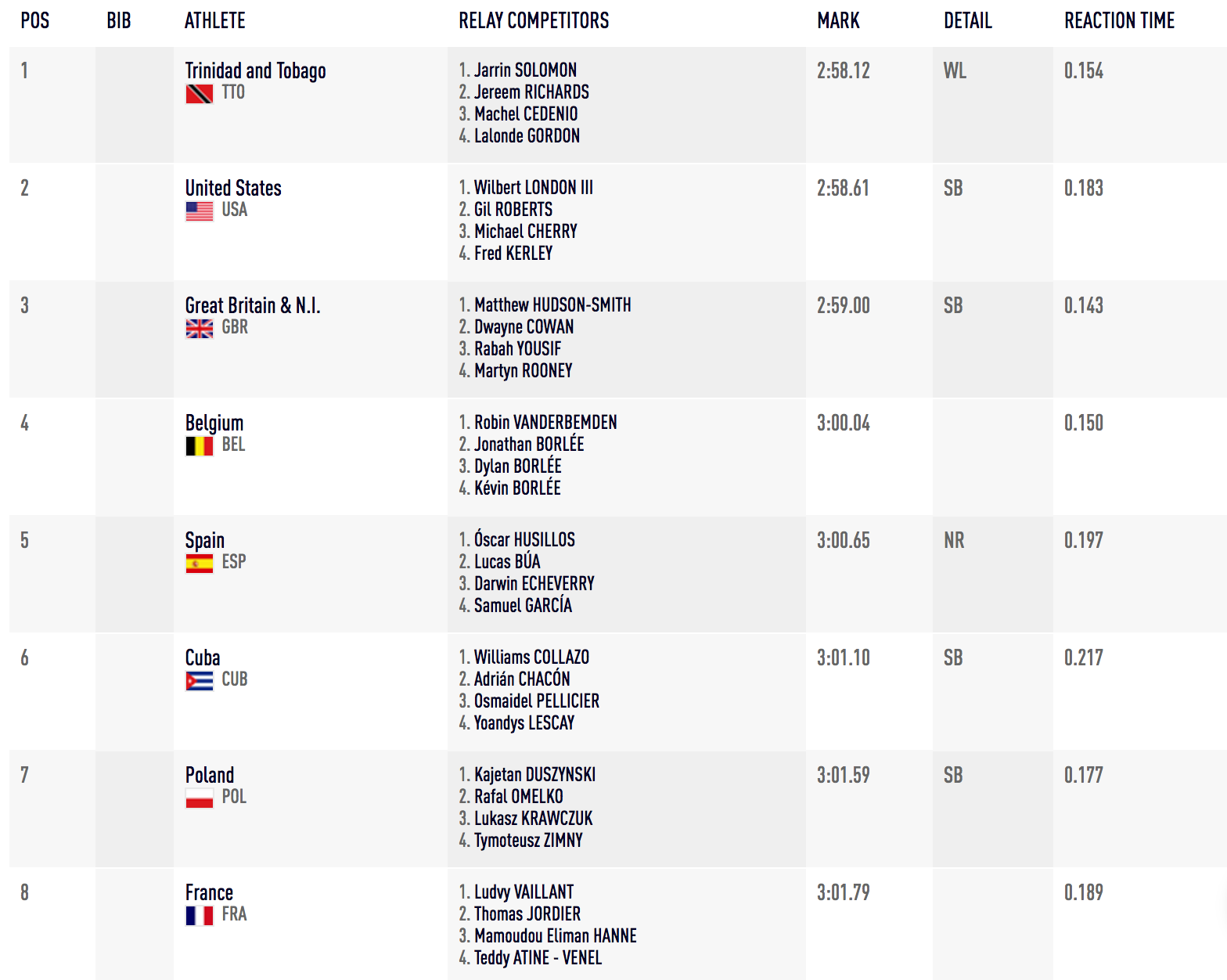
Task: Click the France flag icon
Action: pyautogui.click(x=199, y=916)
